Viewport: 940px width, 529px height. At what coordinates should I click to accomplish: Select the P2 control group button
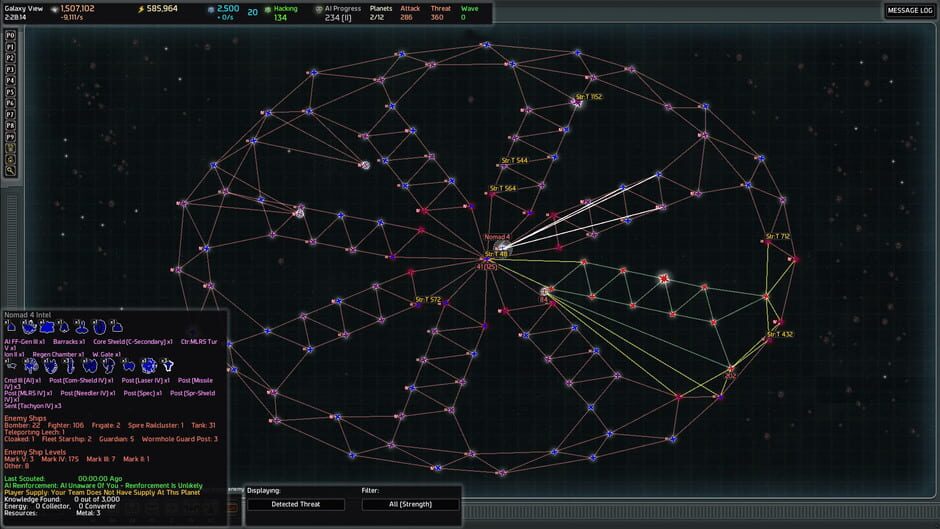coord(10,58)
